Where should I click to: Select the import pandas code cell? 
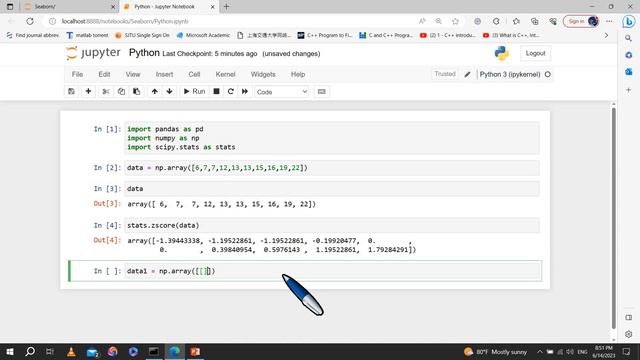click(x=331, y=138)
